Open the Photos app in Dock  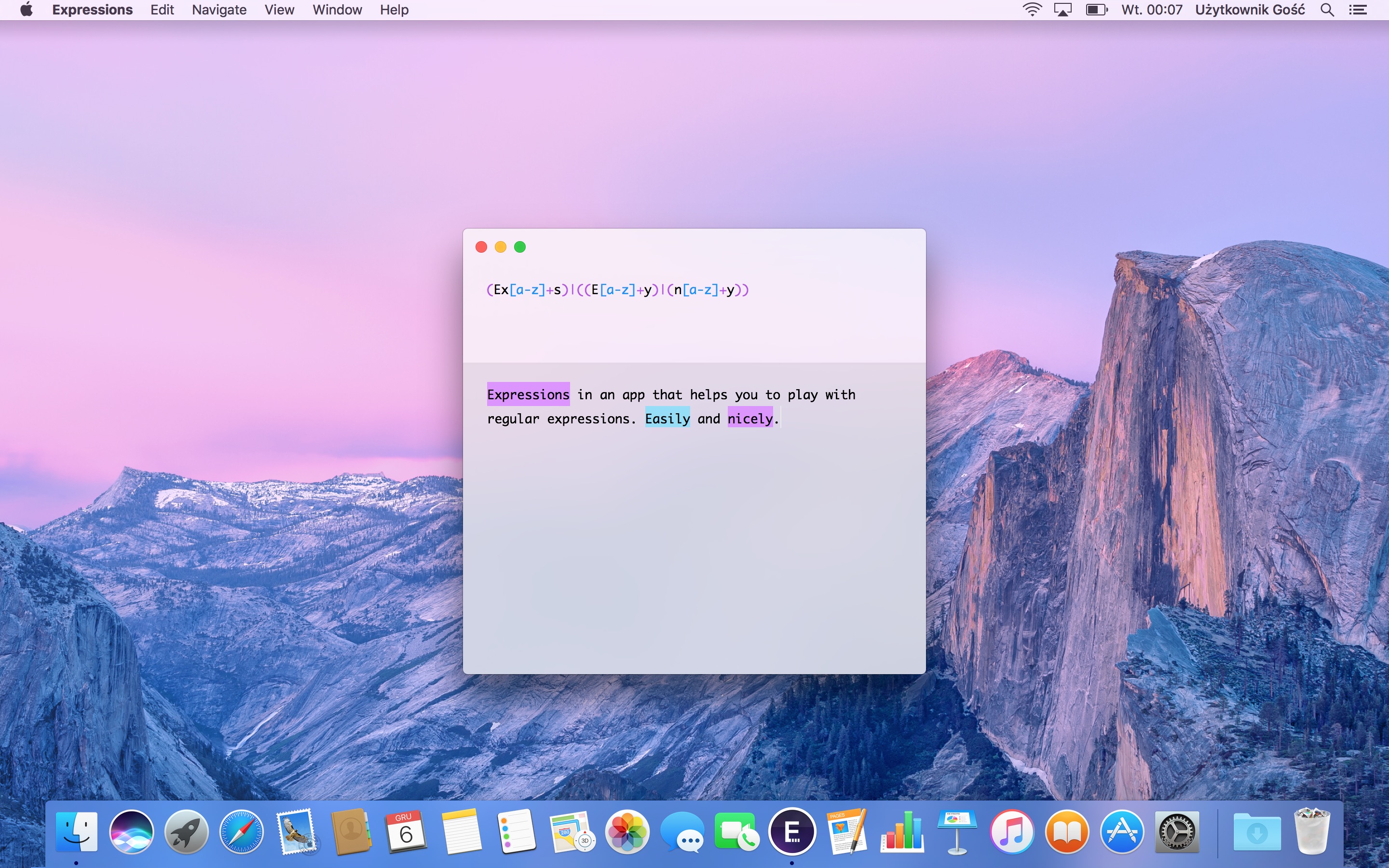coord(627,831)
